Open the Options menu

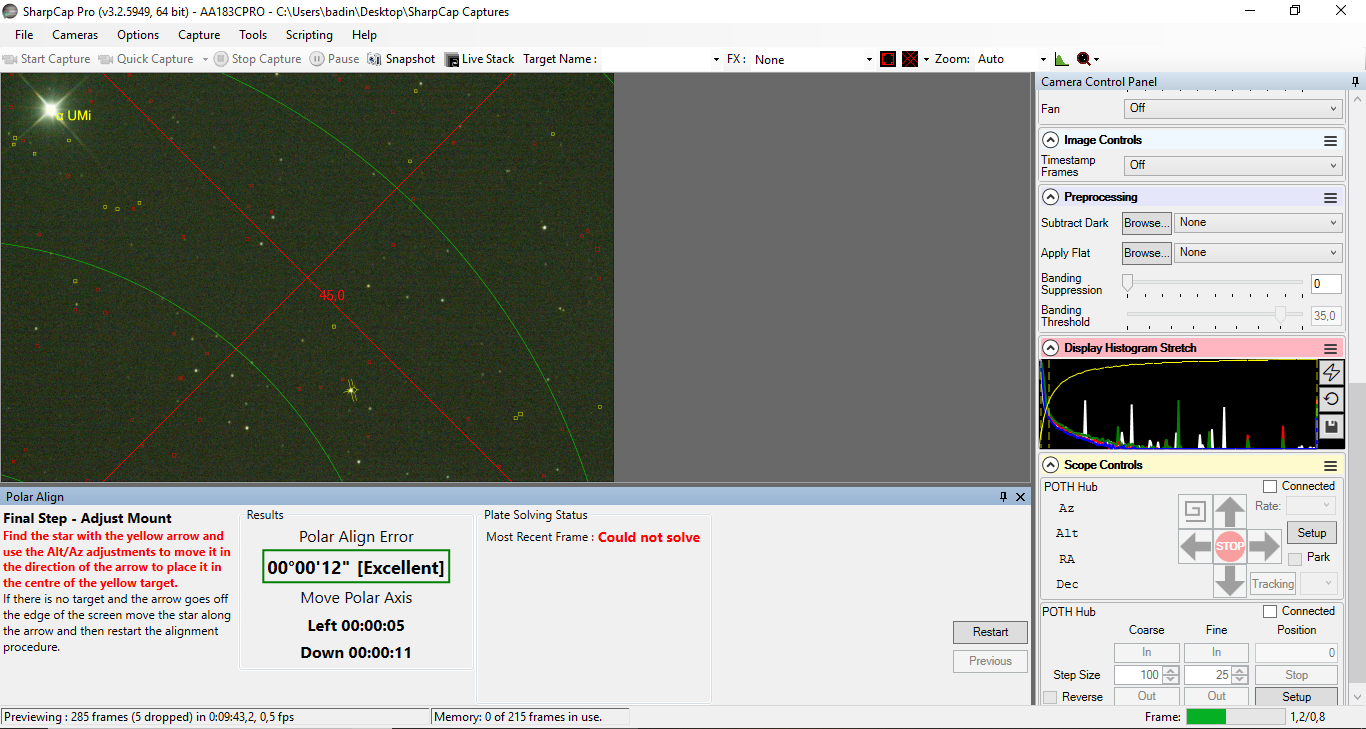[x=138, y=35]
